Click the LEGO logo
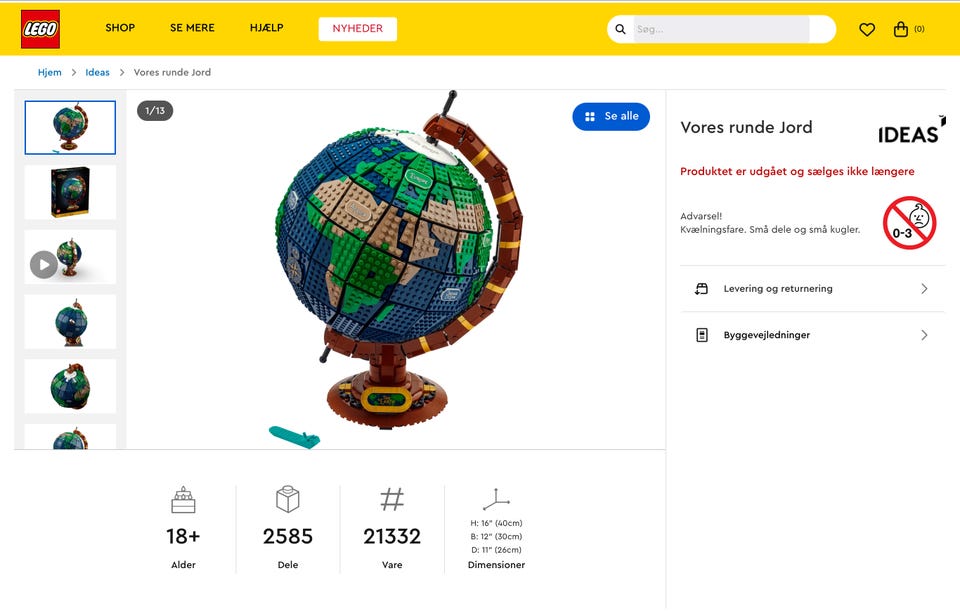 point(40,29)
